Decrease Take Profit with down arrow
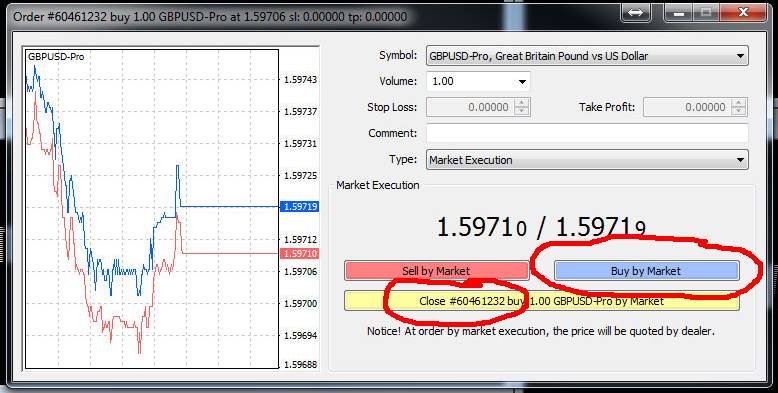This screenshot has width=778, height=393. (738, 111)
